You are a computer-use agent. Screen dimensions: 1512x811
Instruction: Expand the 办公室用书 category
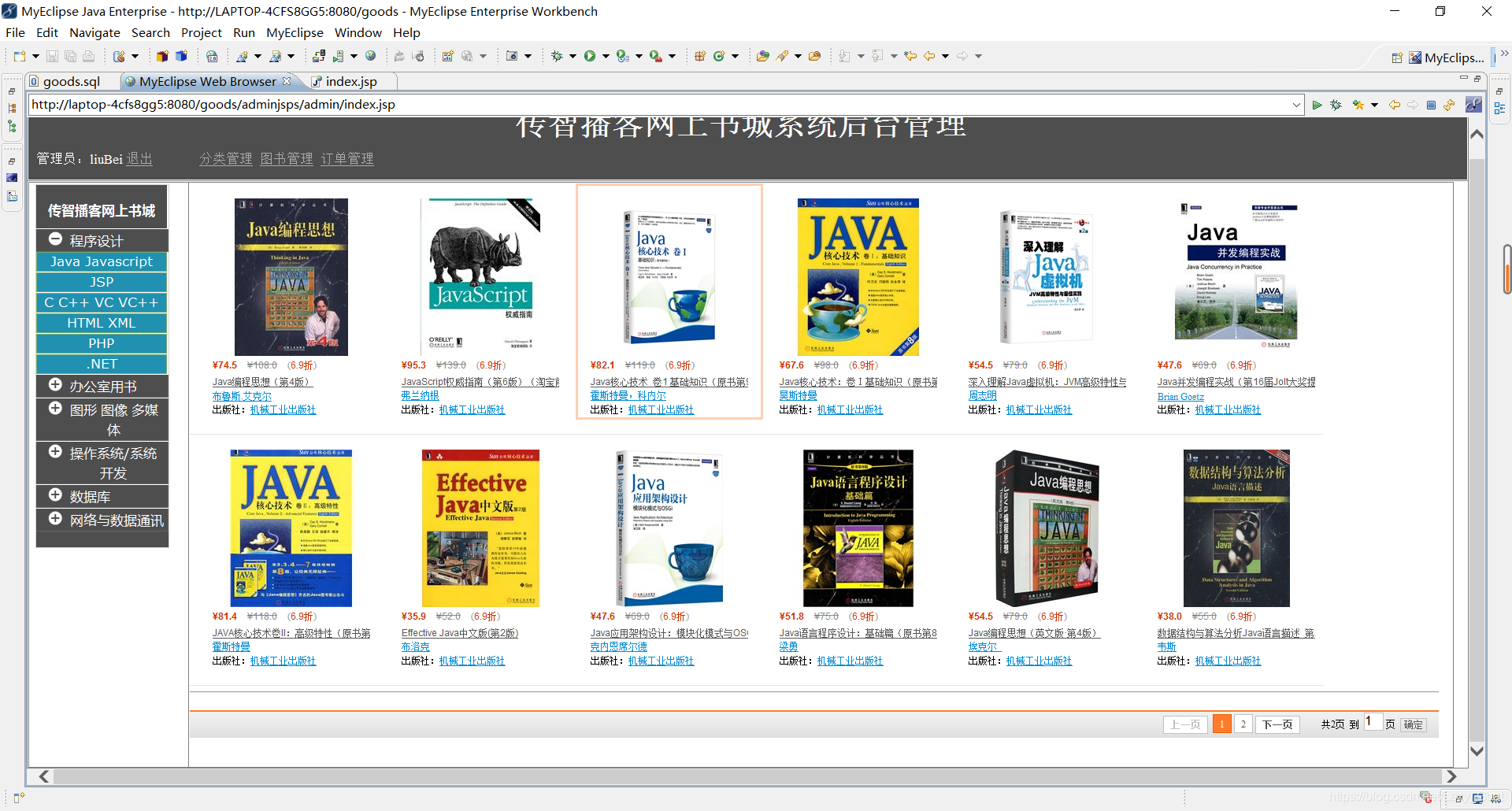(x=55, y=385)
